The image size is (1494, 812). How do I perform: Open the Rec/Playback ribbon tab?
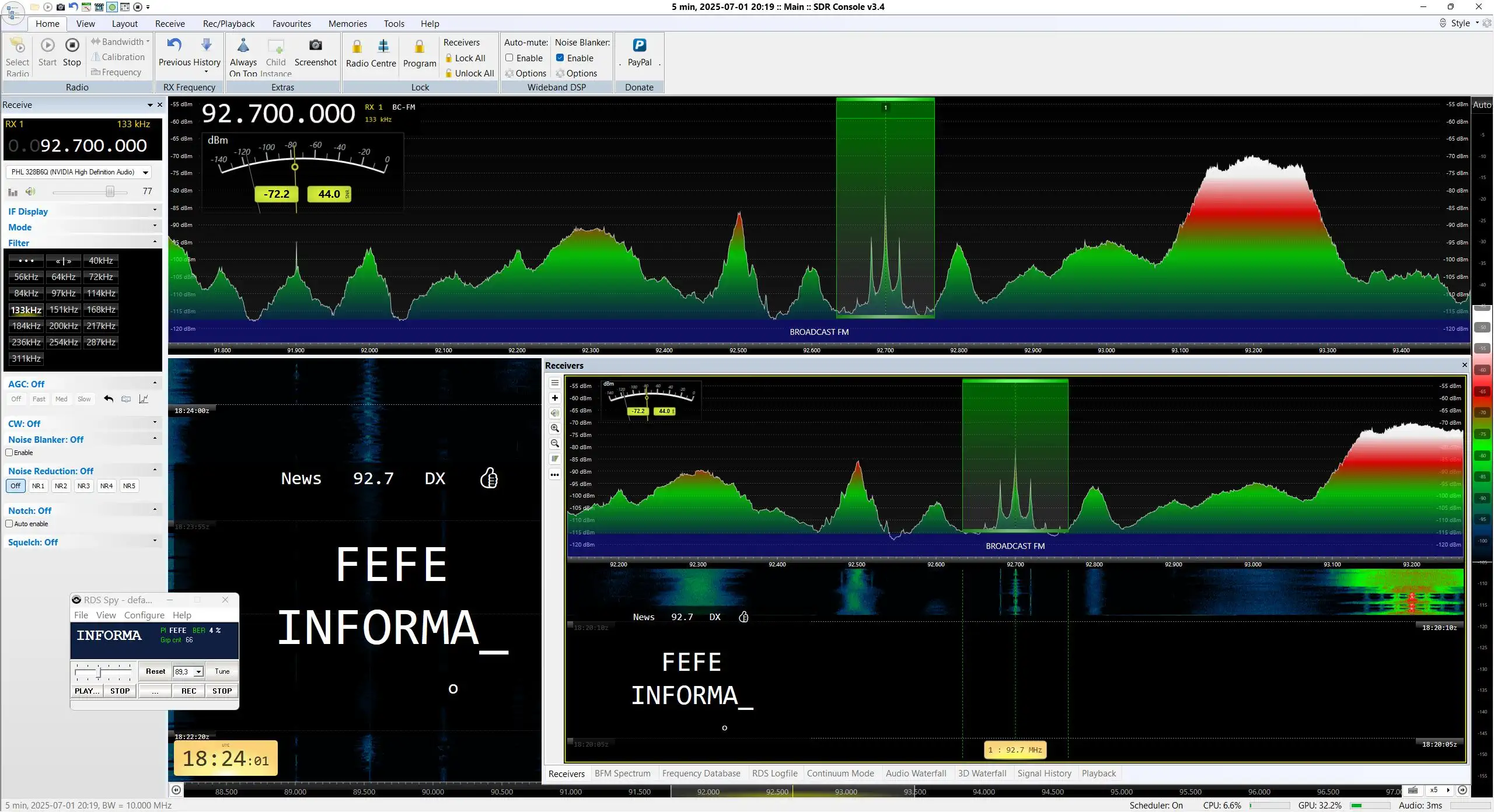229,23
